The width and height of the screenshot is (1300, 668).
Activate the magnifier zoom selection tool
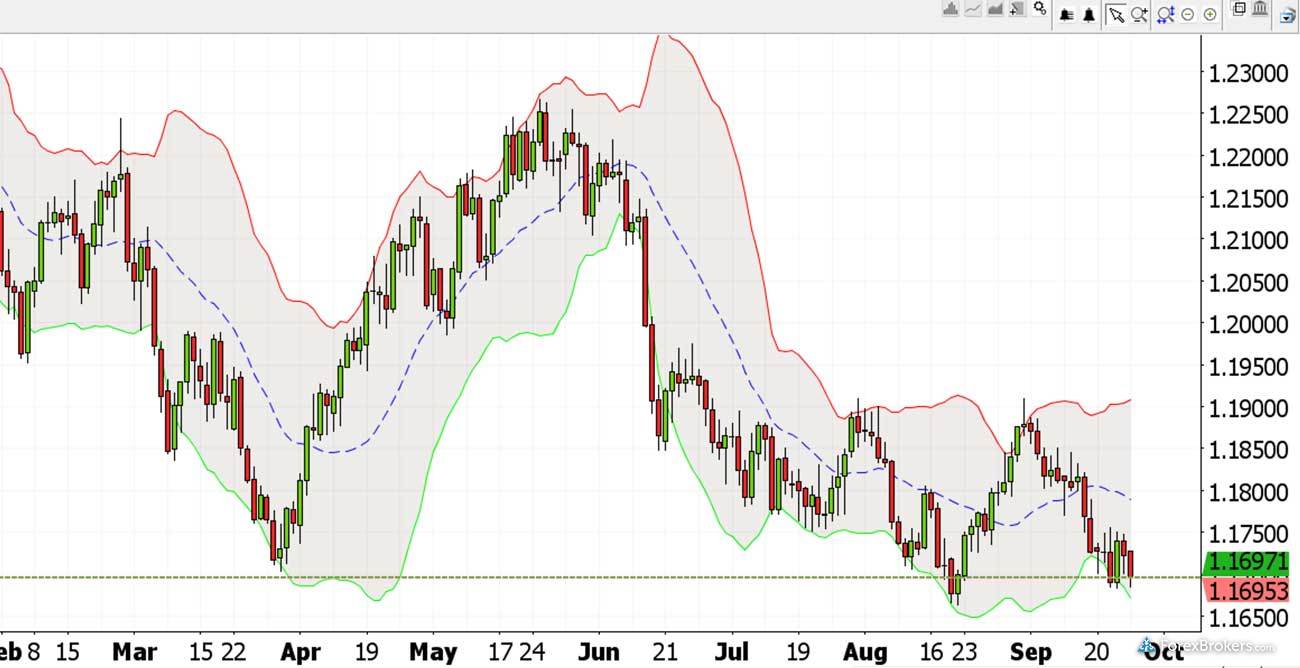(1139, 13)
